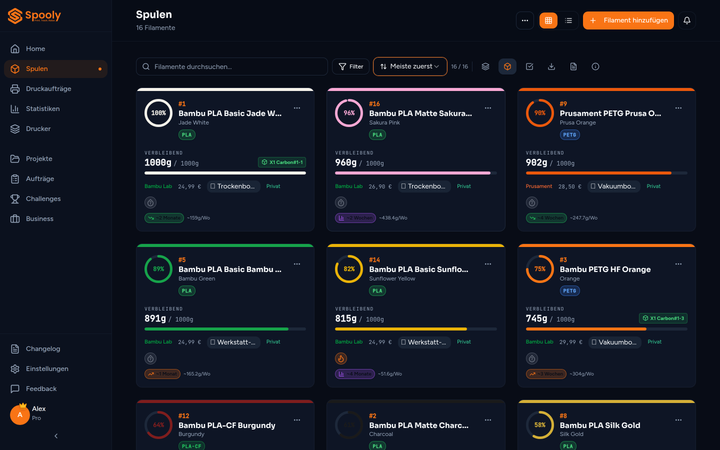Screen dimensions: 720x450
Task: Focus the Filamente durchsuchen search field
Action: click(x=232, y=67)
